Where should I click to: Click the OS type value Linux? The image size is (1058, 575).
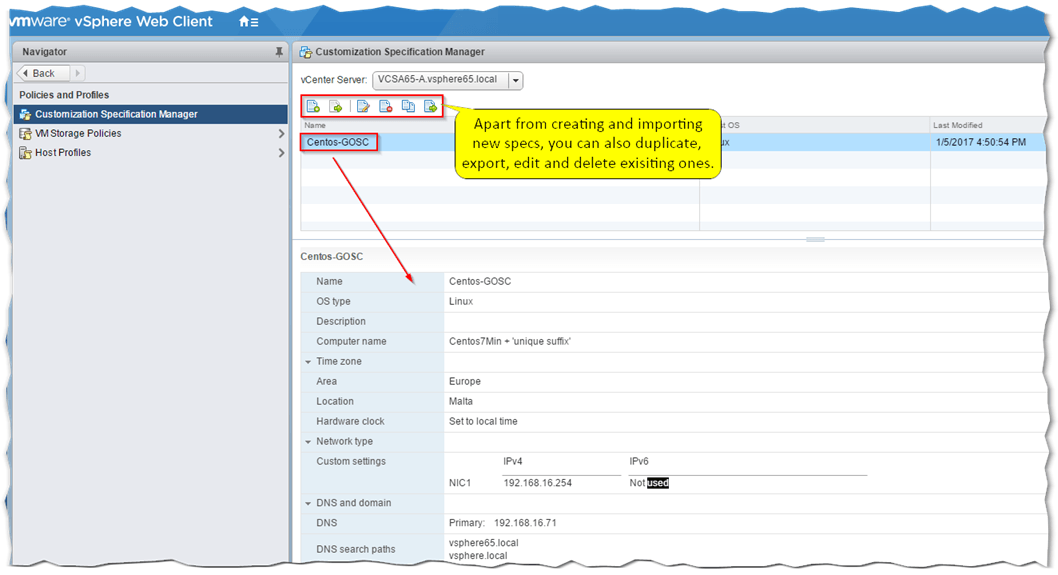point(461,302)
